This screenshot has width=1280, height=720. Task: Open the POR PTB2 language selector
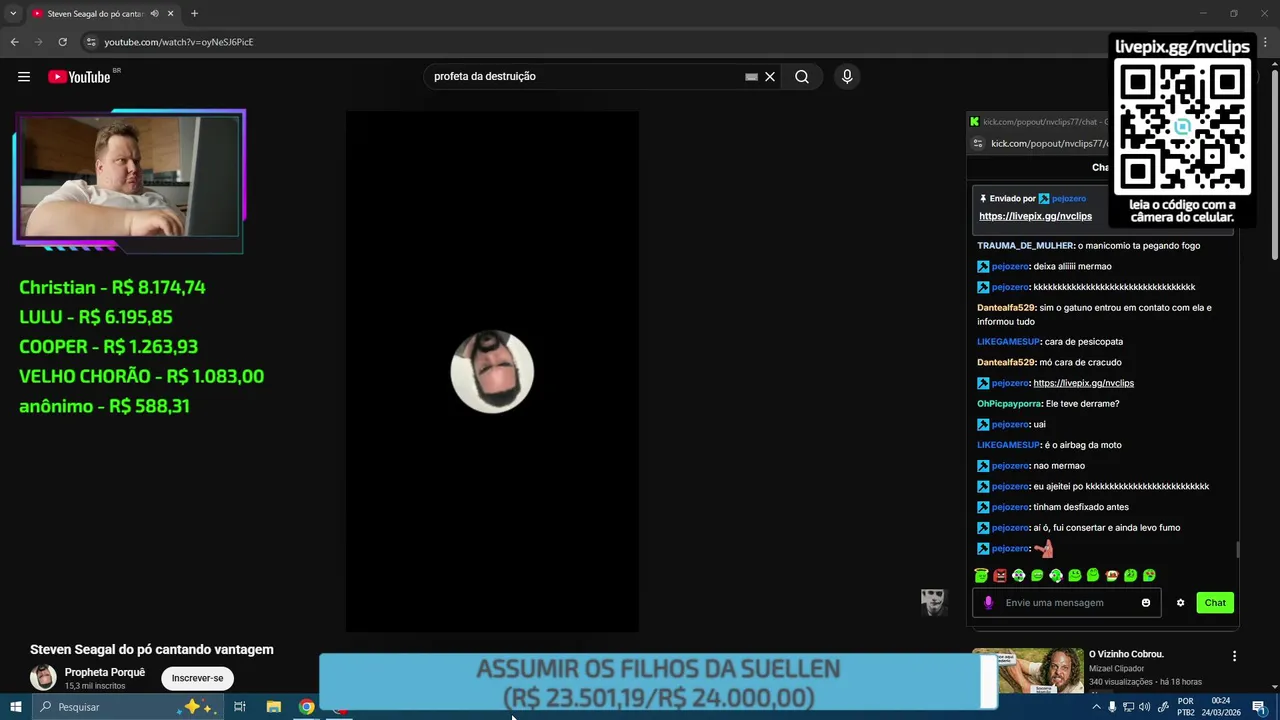coord(1186,707)
